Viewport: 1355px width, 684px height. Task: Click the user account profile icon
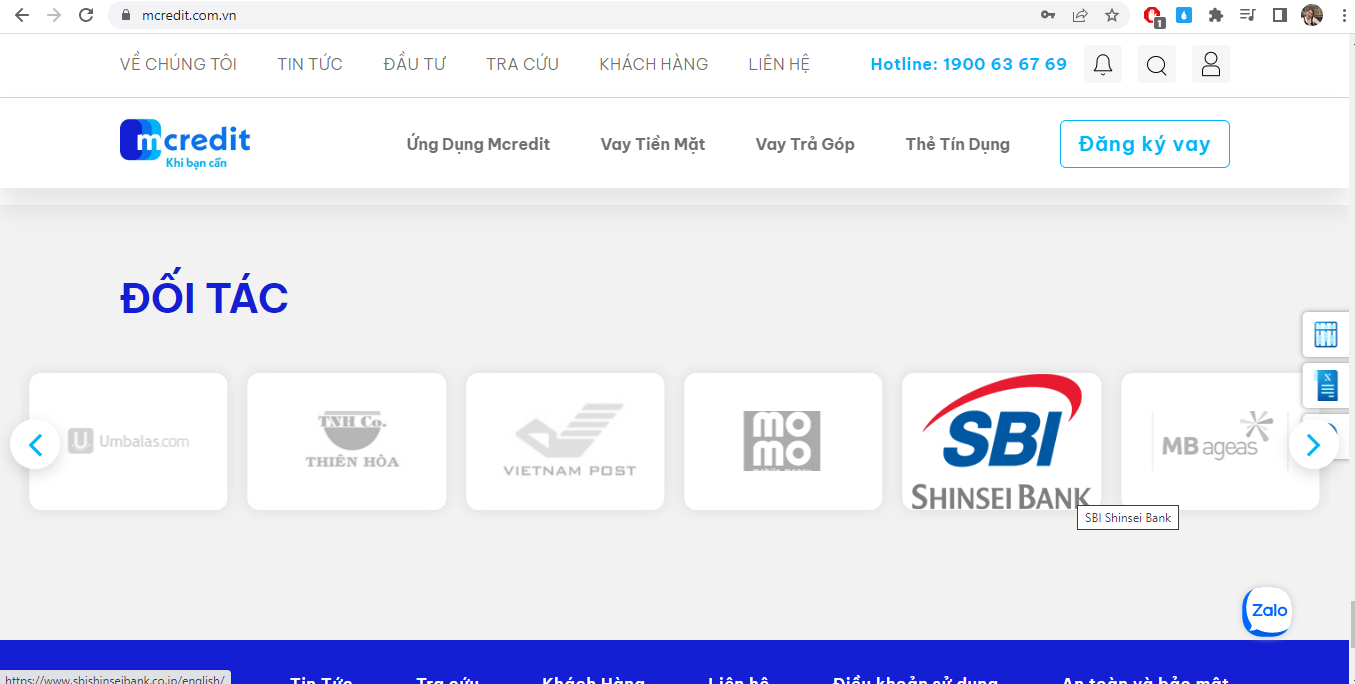click(1210, 64)
